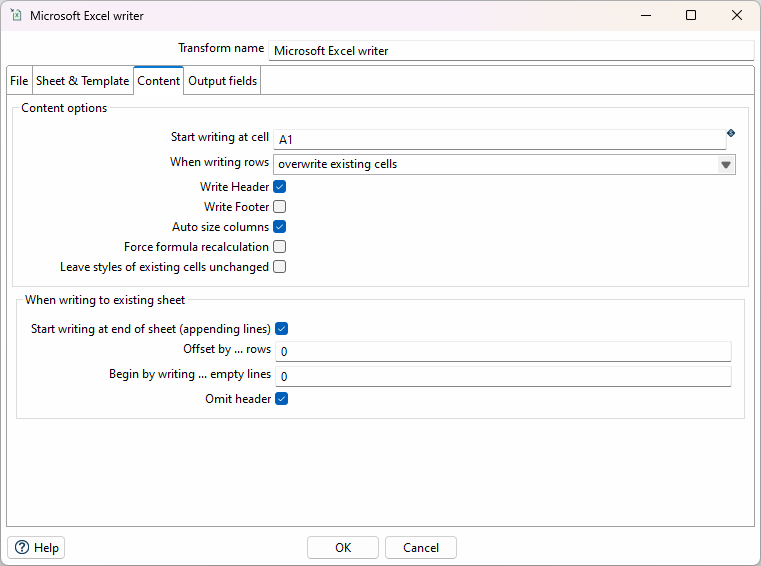Click the OK button
The height and width of the screenshot is (566, 761).
pyautogui.click(x=343, y=548)
